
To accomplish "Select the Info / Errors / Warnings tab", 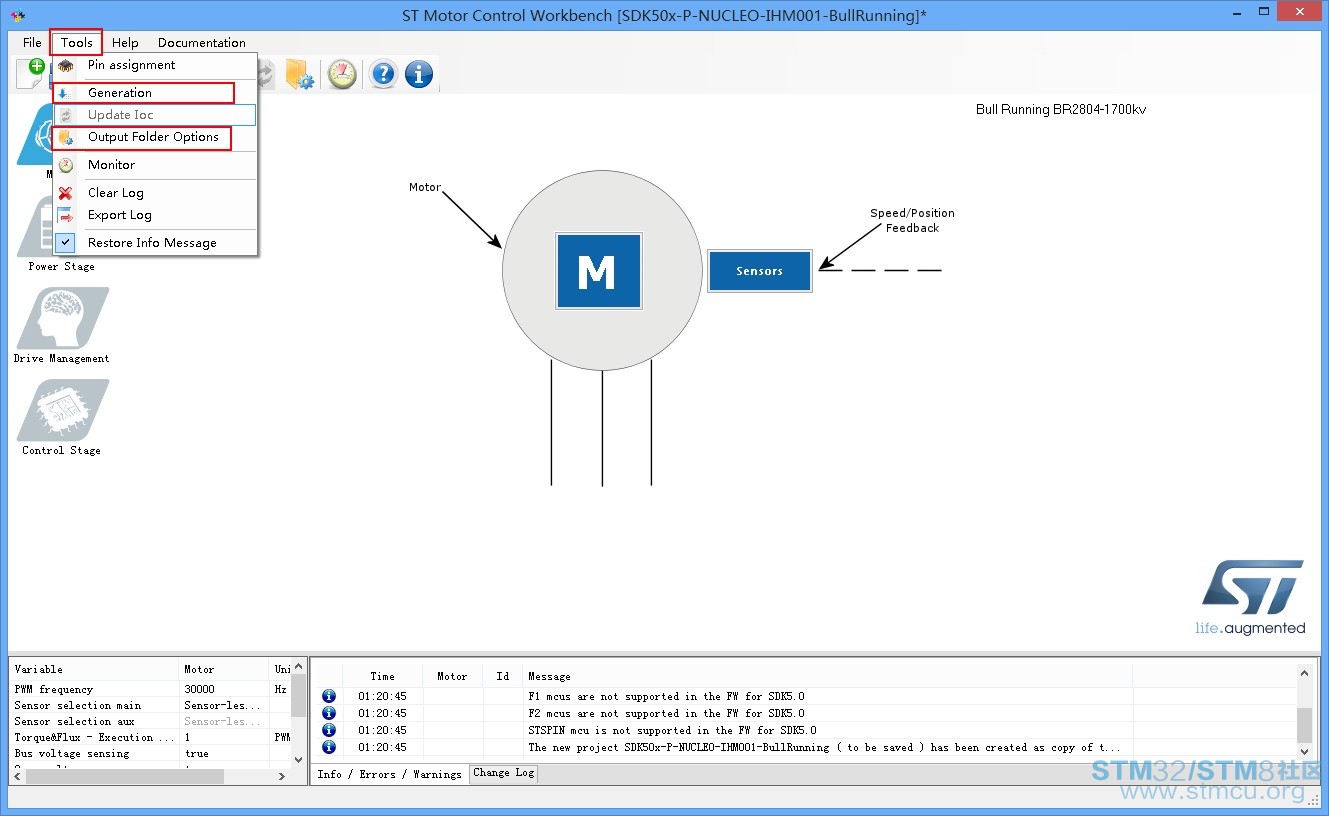I will coord(389,774).
